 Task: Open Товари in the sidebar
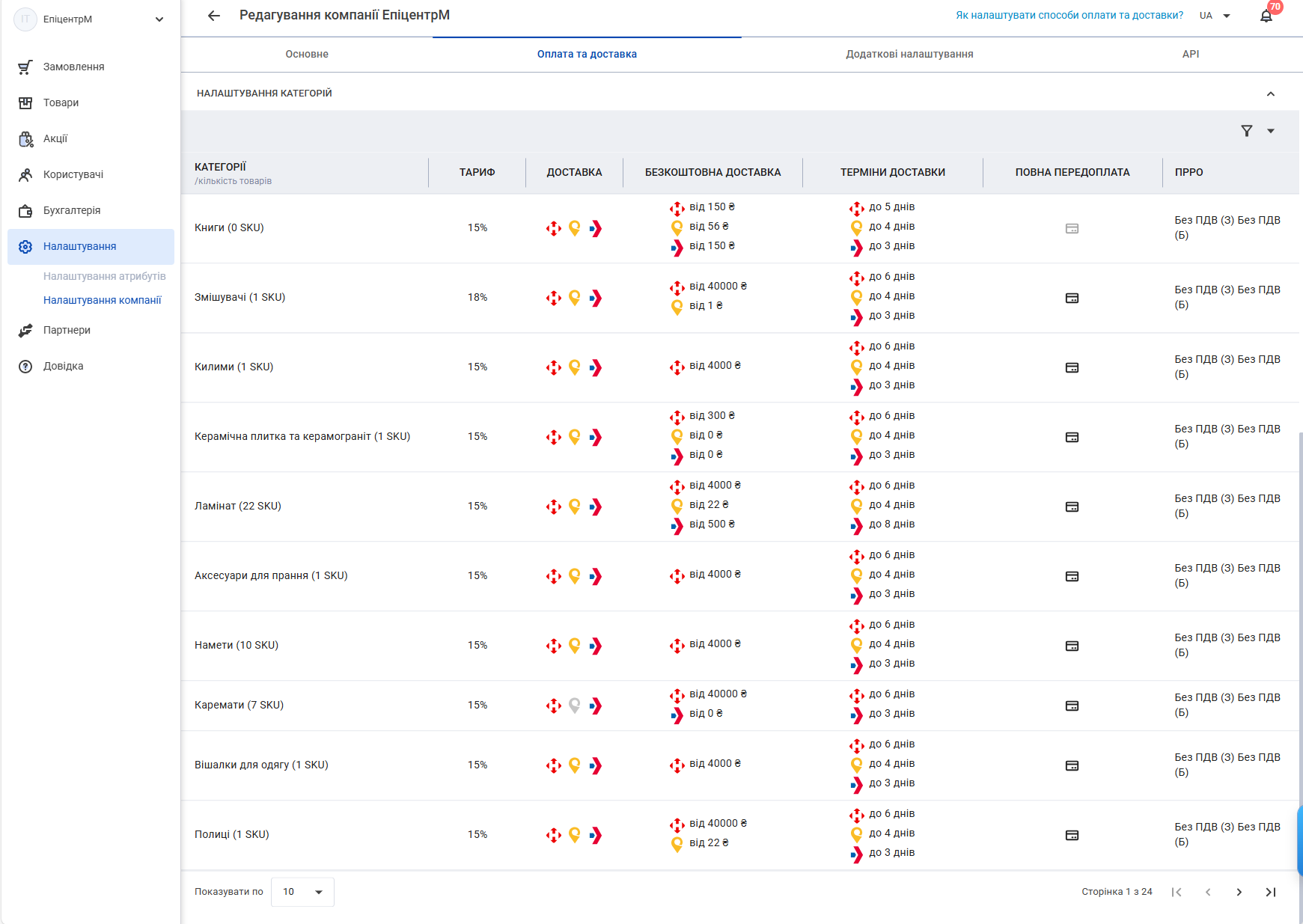click(91, 103)
